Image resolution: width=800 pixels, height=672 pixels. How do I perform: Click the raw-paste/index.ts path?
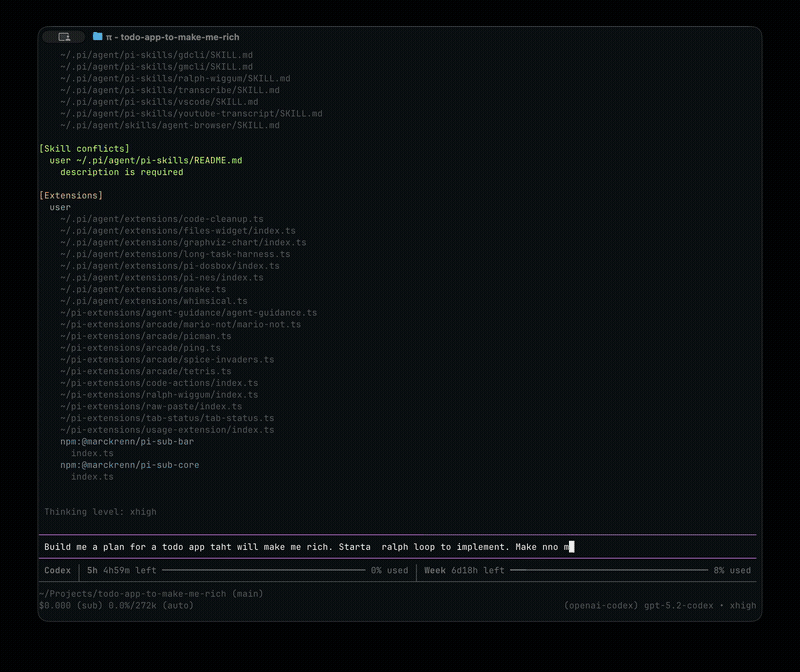tap(151, 407)
